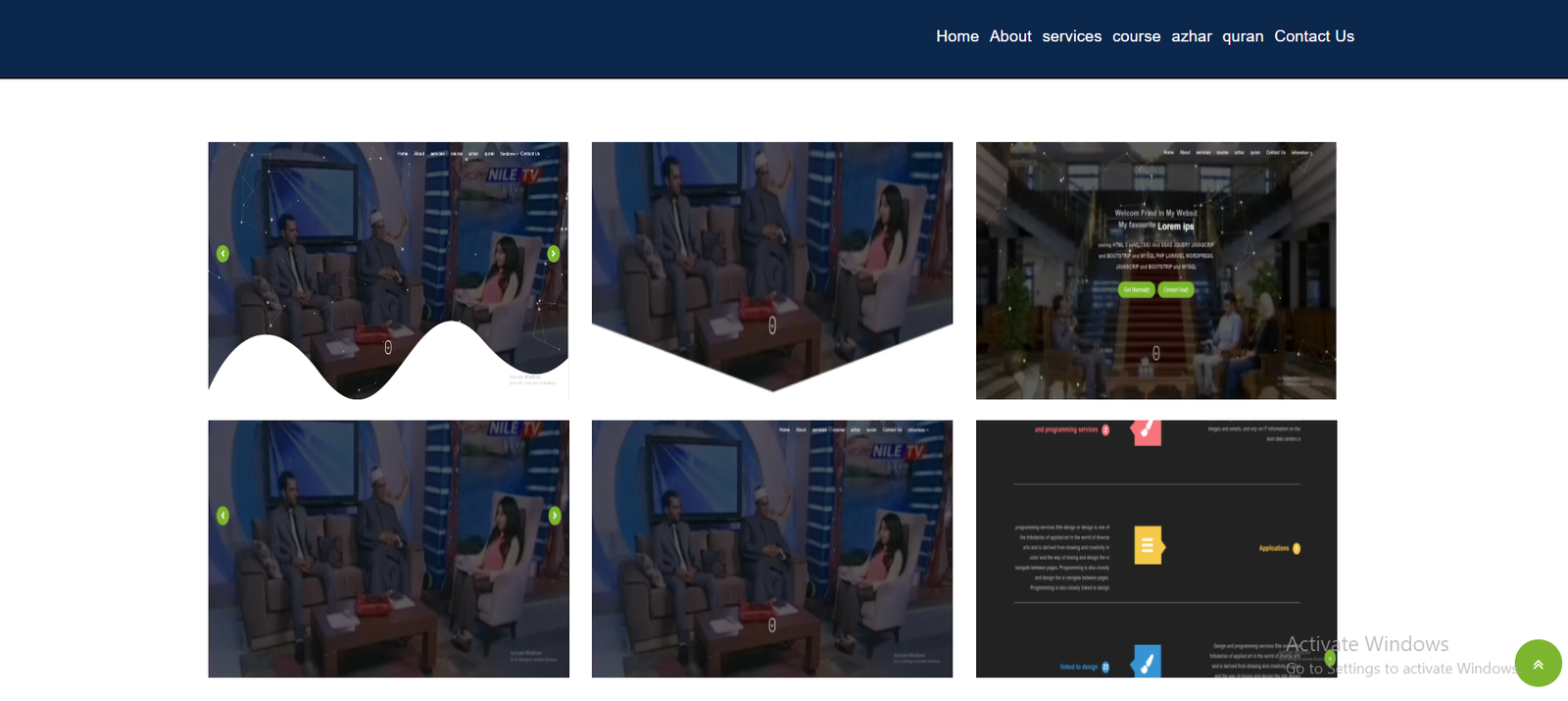This screenshot has height=701, width=1568.
Task: Click the yellow list icon in dark thumbnail
Action: (1148, 546)
